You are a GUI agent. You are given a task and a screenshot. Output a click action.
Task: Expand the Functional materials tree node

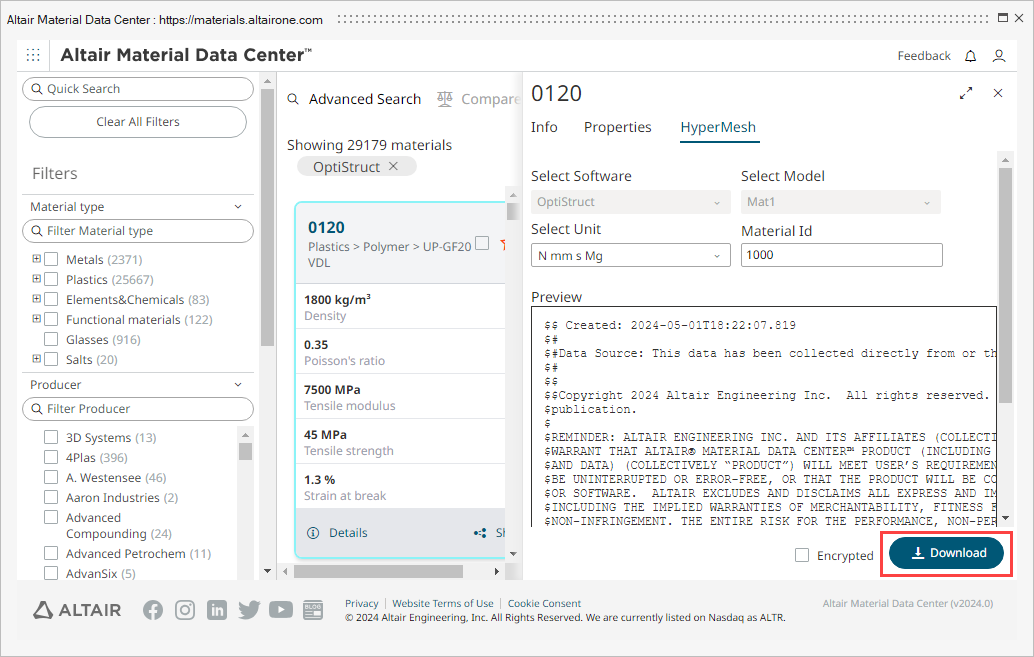tap(36, 319)
